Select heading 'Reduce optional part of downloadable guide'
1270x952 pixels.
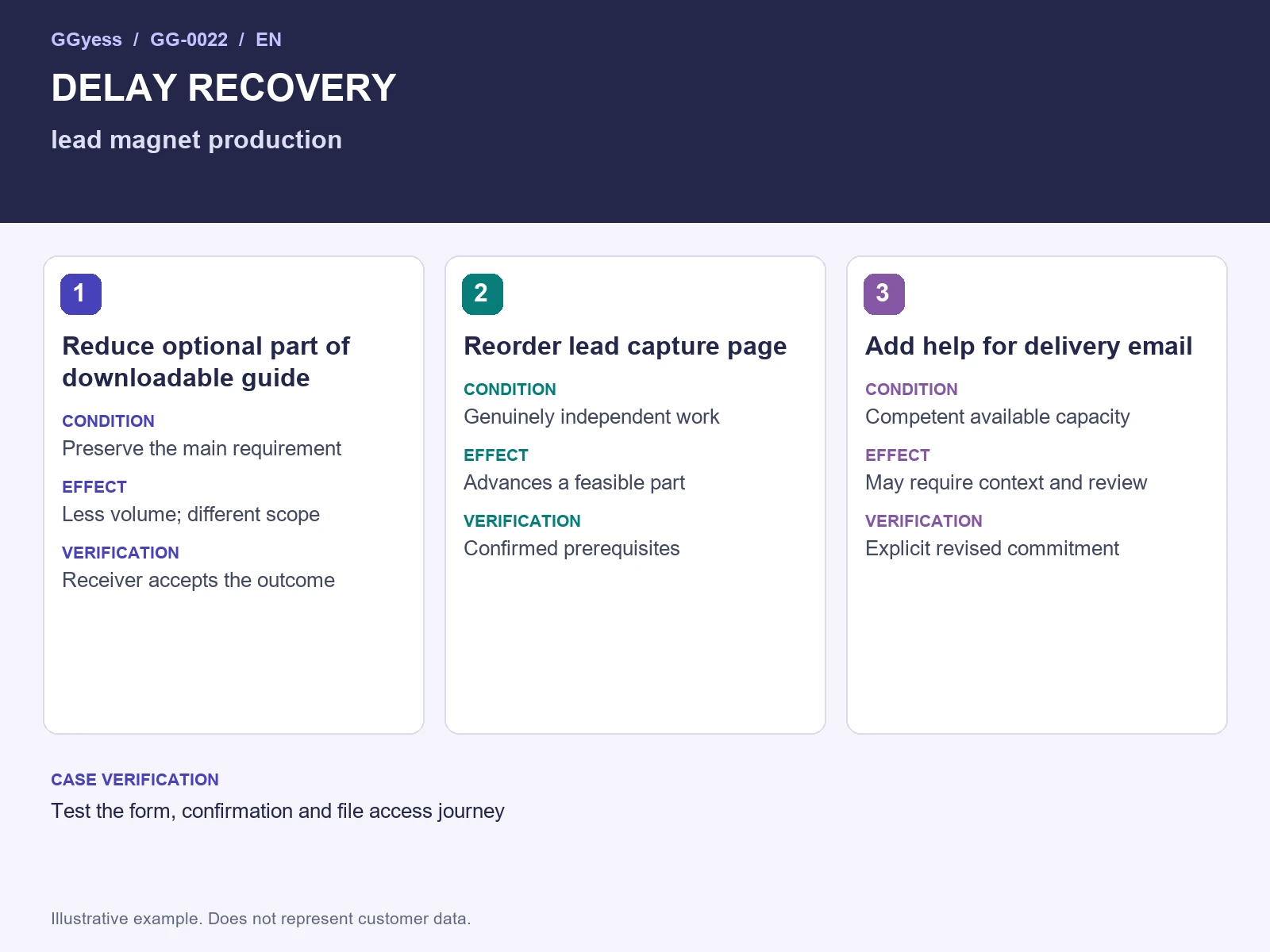click(206, 362)
